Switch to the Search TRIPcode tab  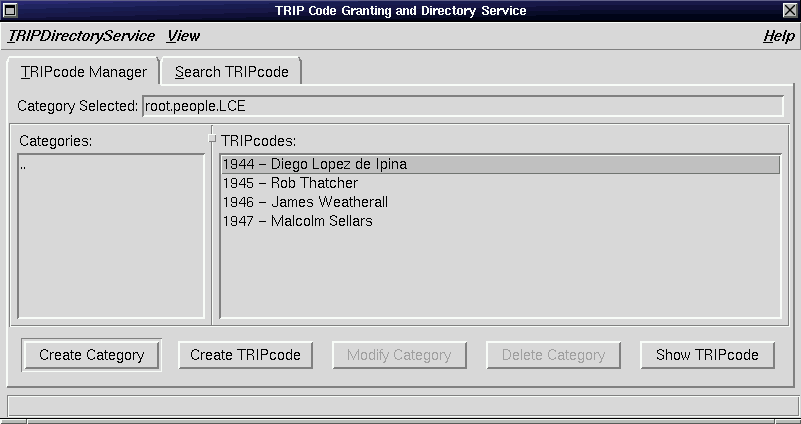231,72
